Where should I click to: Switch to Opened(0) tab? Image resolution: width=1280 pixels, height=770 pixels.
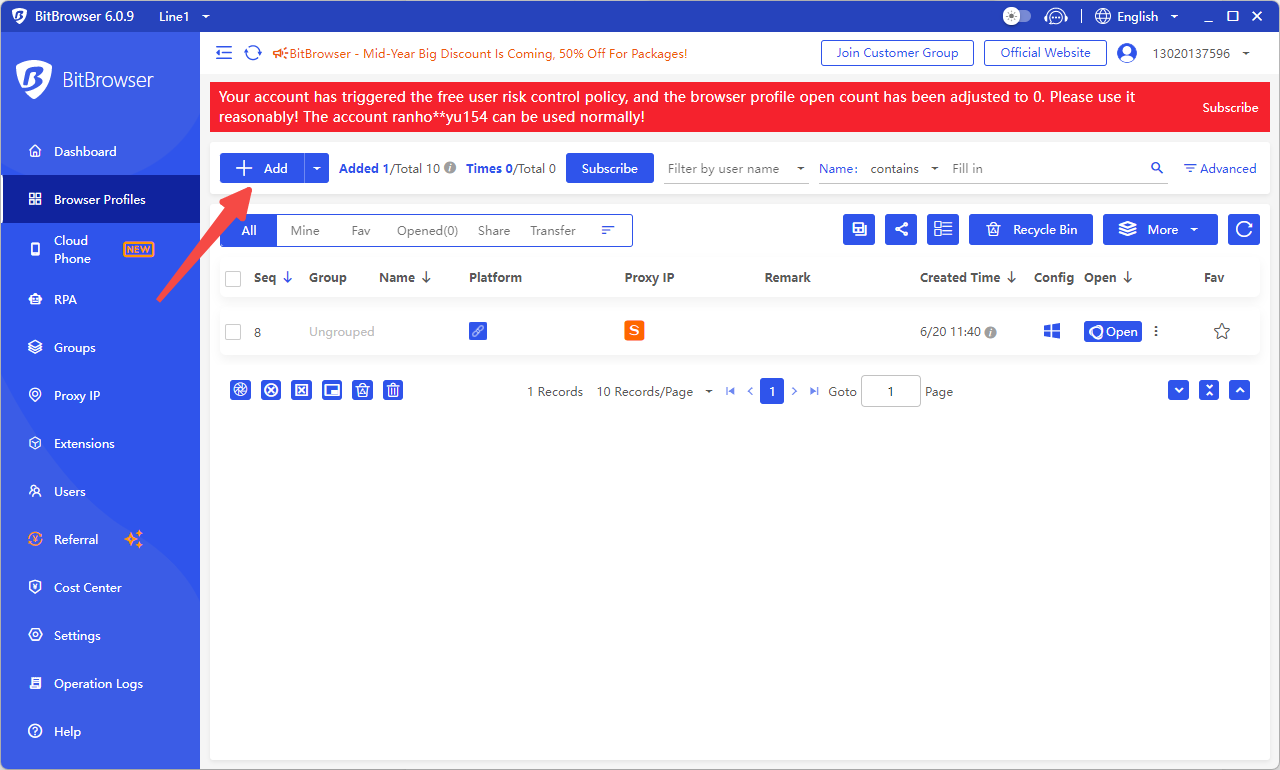click(427, 230)
